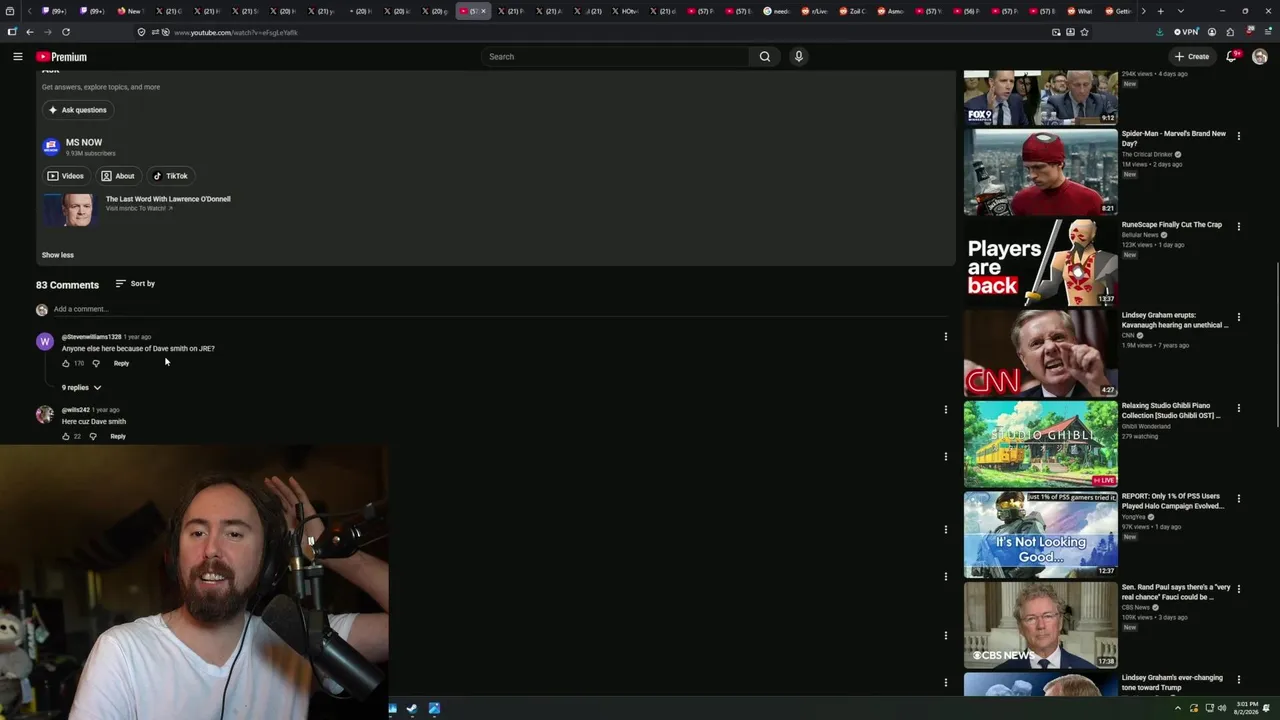Click the search magnifier button
The image size is (1280, 720).
pos(765,57)
